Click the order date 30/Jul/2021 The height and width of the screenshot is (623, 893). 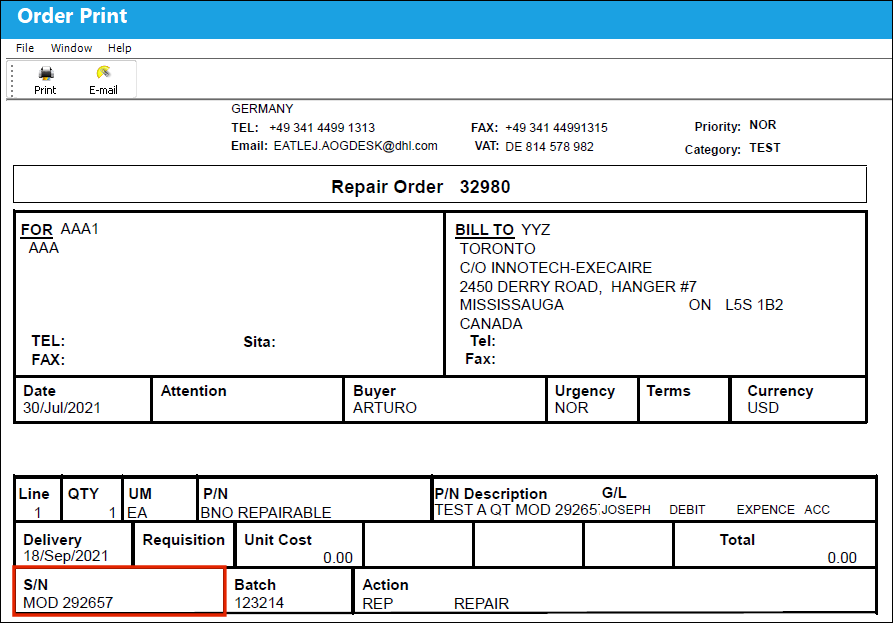coord(62,408)
